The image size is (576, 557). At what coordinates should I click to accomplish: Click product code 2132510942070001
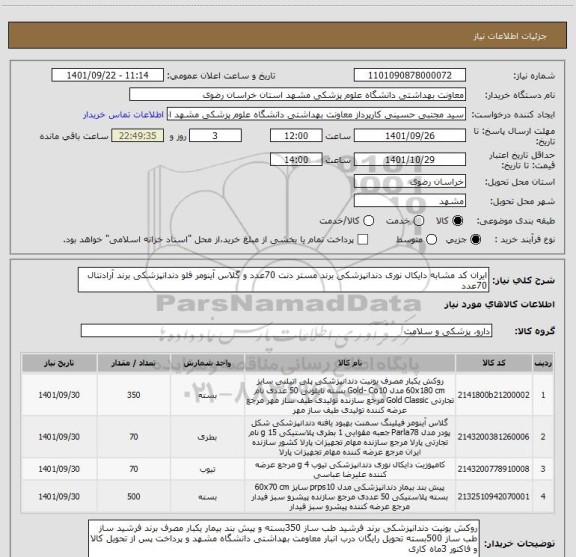[493, 496]
